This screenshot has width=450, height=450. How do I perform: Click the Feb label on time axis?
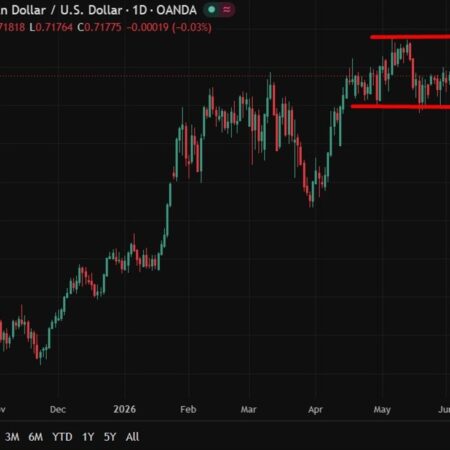coord(188,409)
